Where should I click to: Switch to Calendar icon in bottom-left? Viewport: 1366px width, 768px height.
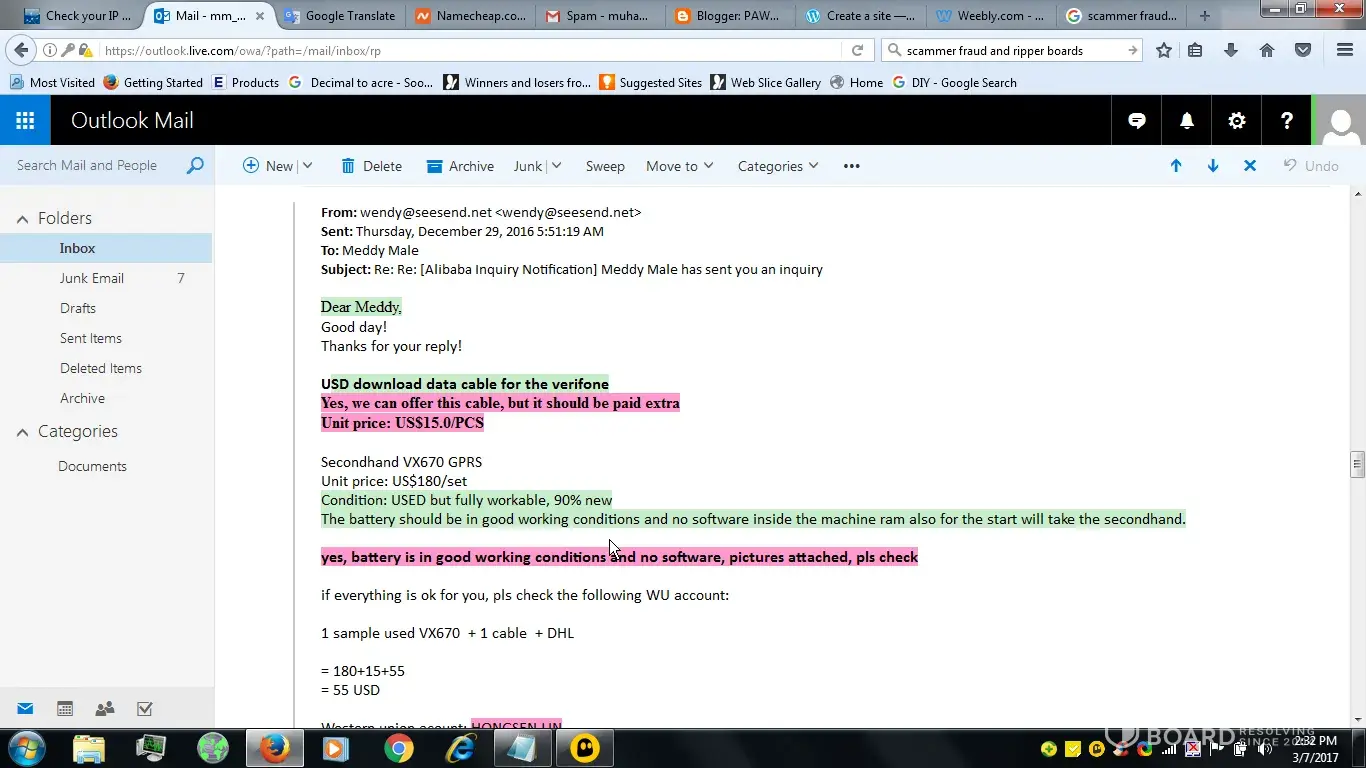click(x=65, y=709)
